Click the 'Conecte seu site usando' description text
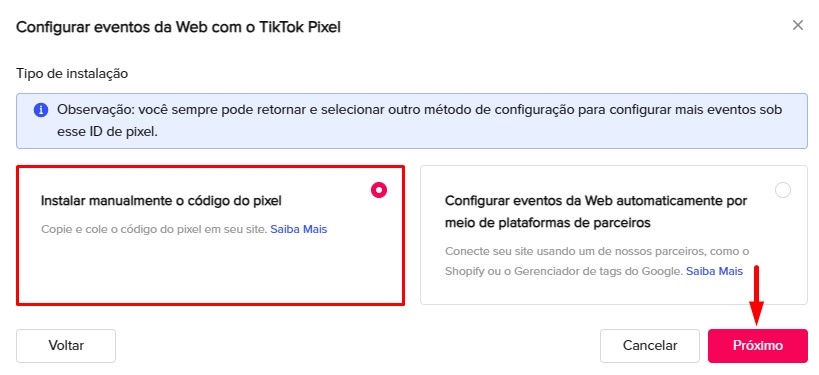The image size is (819, 375). (x=597, y=251)
